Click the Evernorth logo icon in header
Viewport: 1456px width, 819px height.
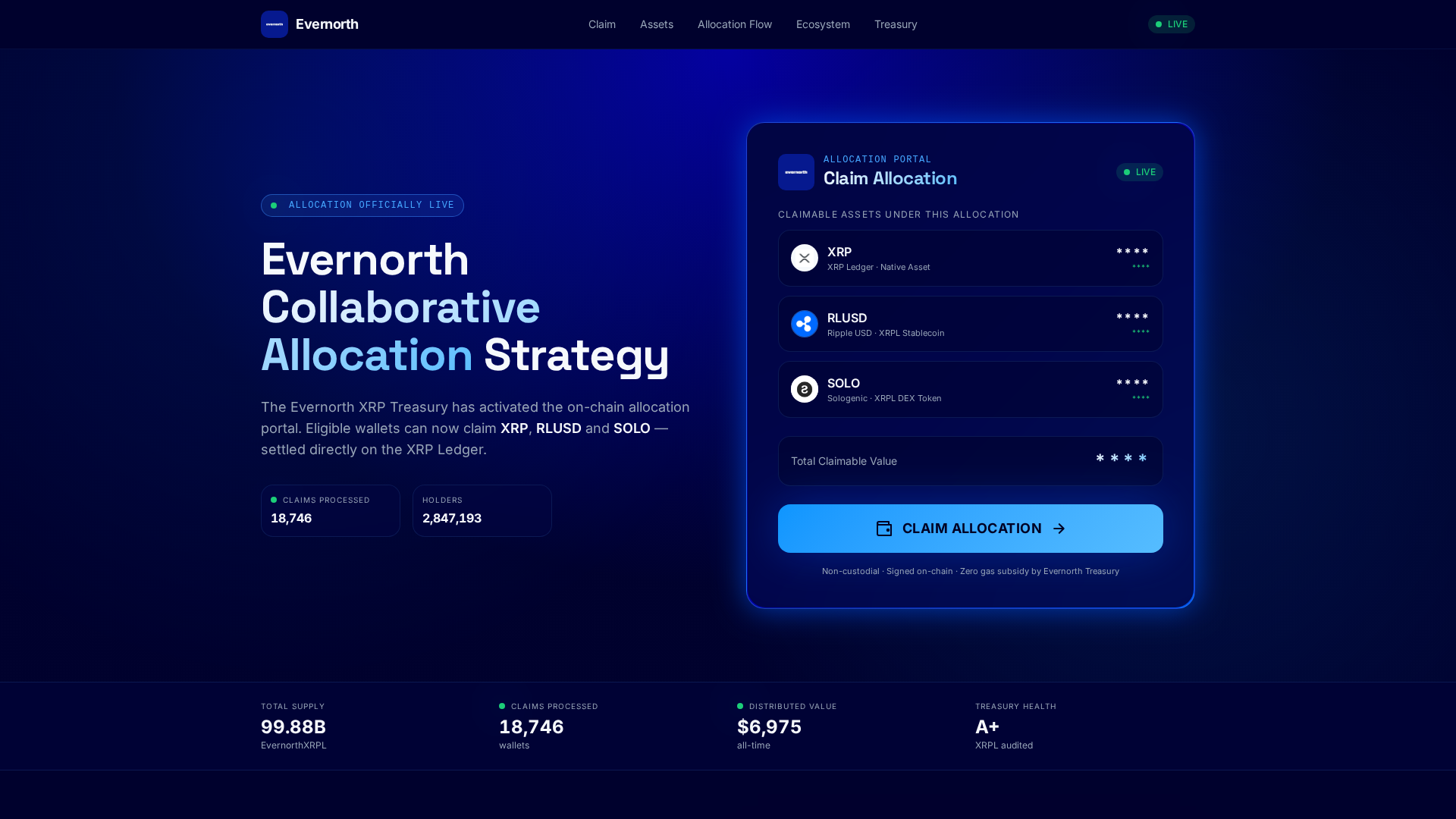tap(275, 24)
